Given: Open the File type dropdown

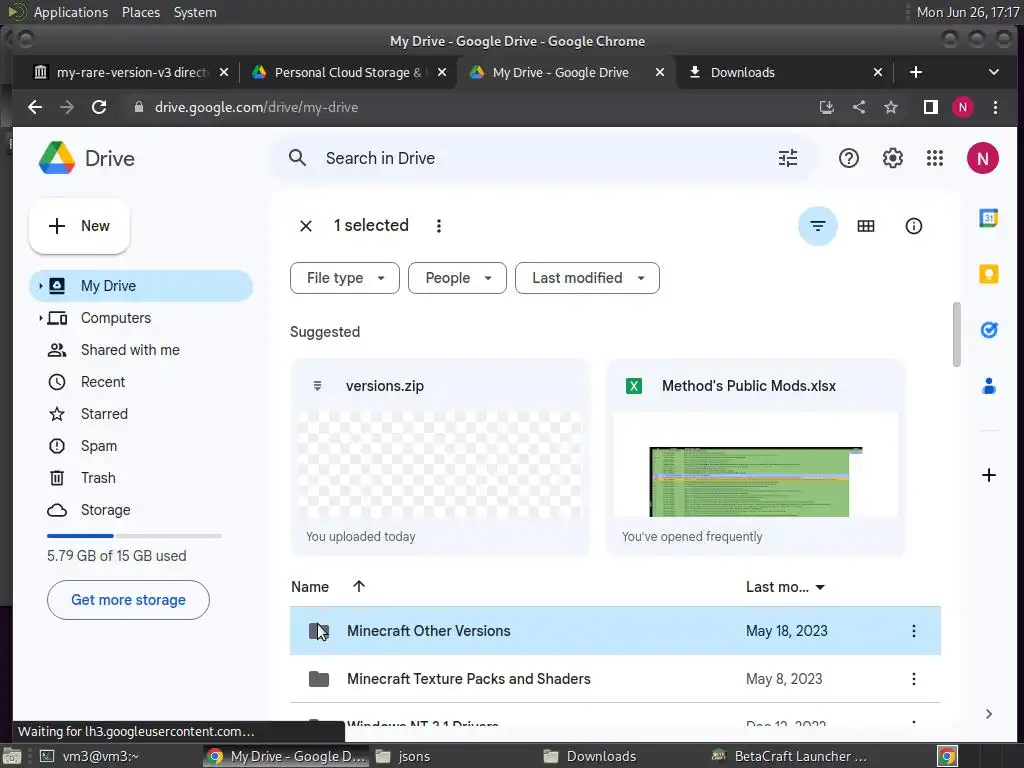Looking at the screenshot, I should [x=344, y=278].
